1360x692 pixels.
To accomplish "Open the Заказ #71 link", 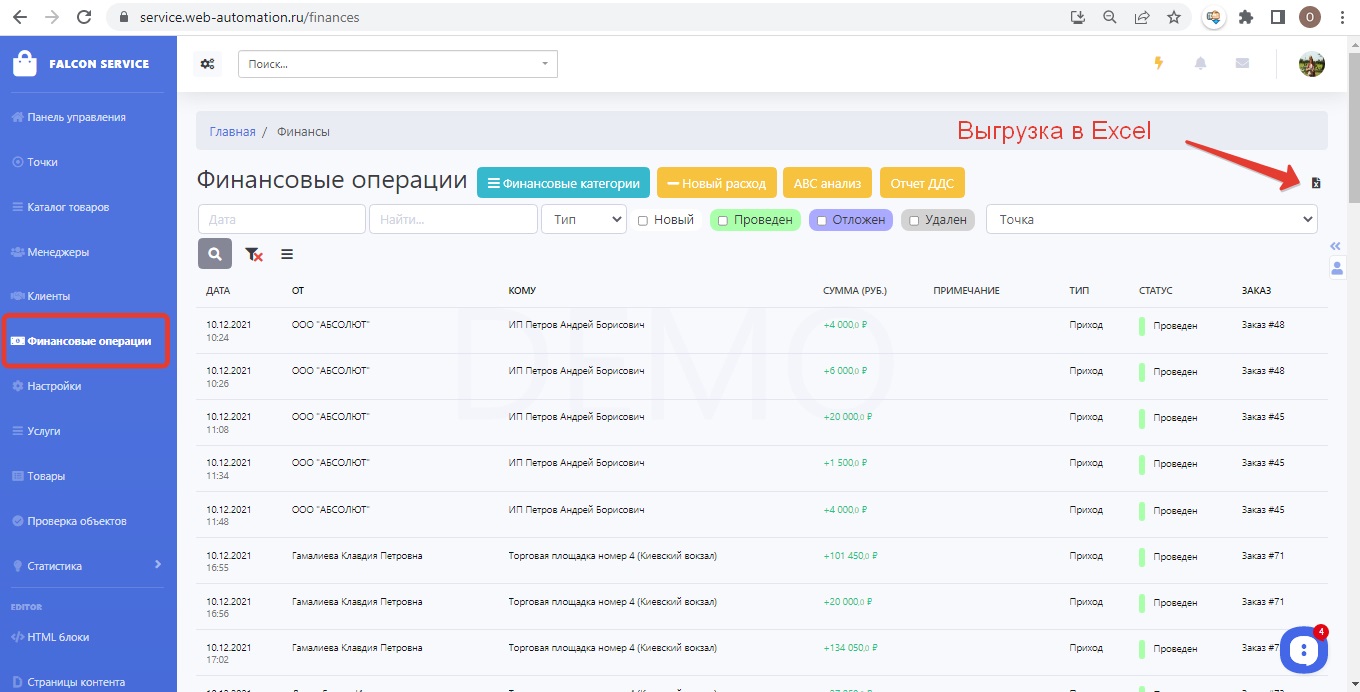I will (x=1262, y=555).
